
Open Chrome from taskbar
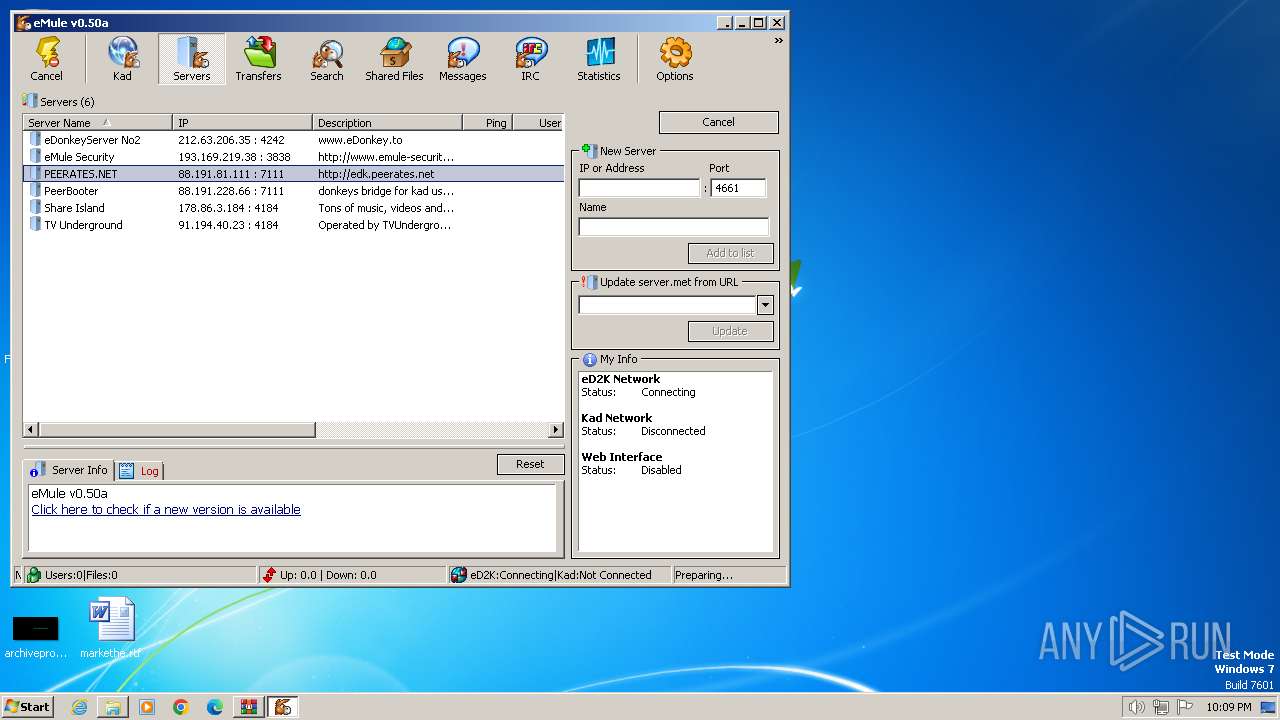point(181,707)
